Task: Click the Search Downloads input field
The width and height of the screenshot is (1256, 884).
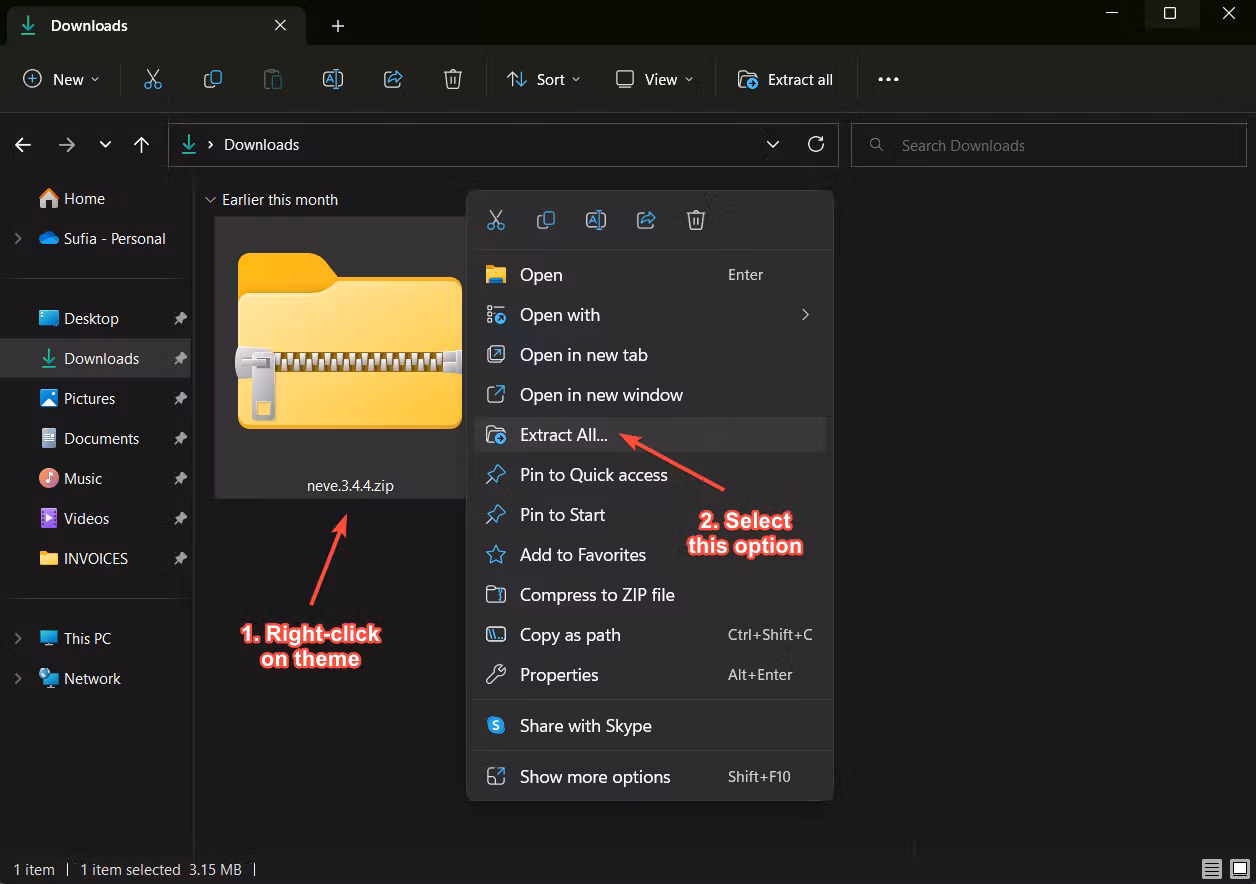Action: (1048, 145)
